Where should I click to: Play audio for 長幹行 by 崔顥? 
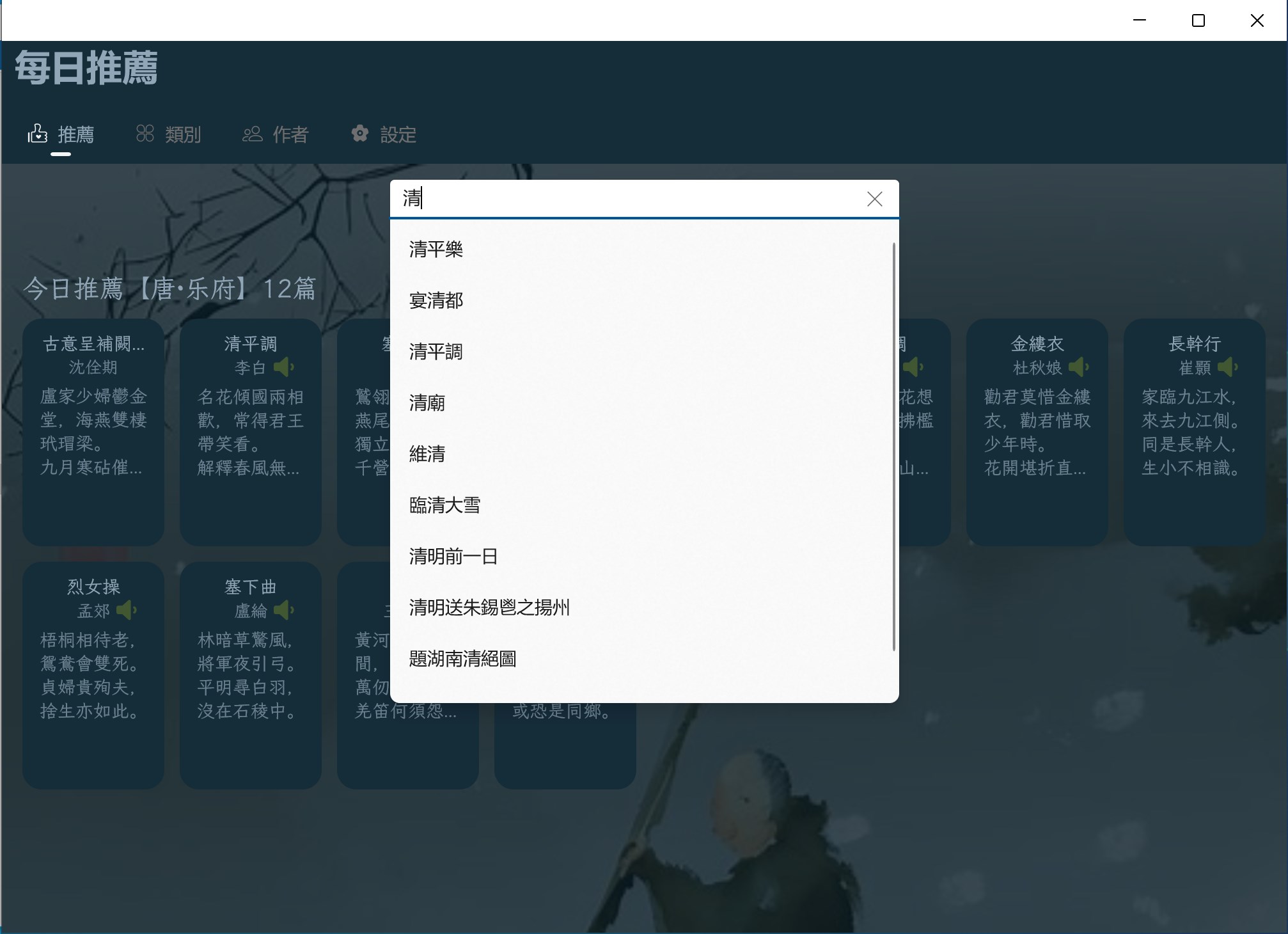point(1227,367)
